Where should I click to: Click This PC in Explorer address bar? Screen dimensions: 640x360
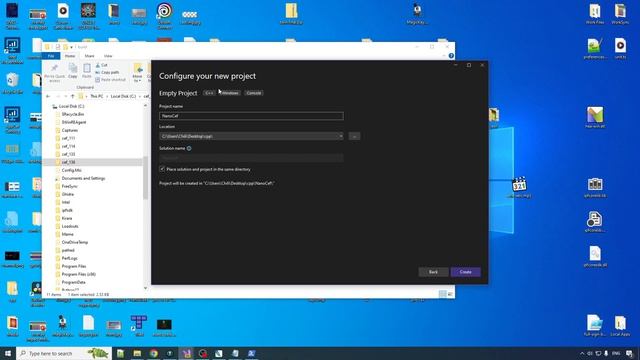(97, 96)
